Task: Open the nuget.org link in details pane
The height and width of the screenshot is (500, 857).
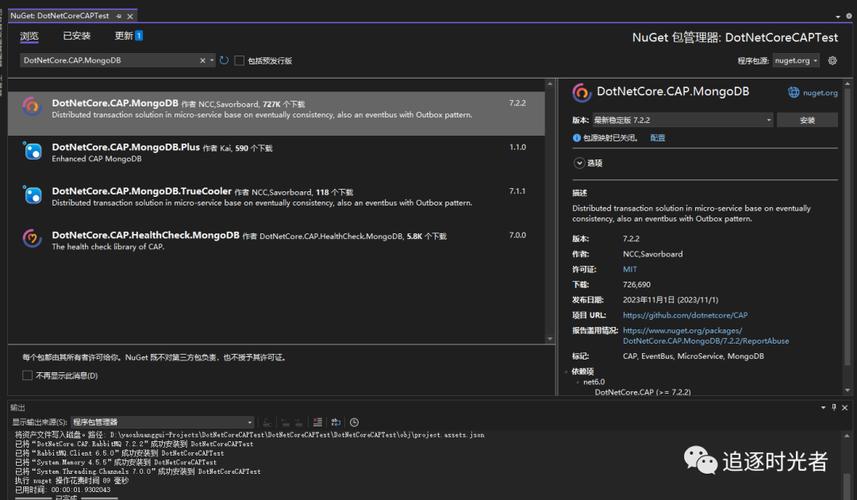Action: [820, 93]
